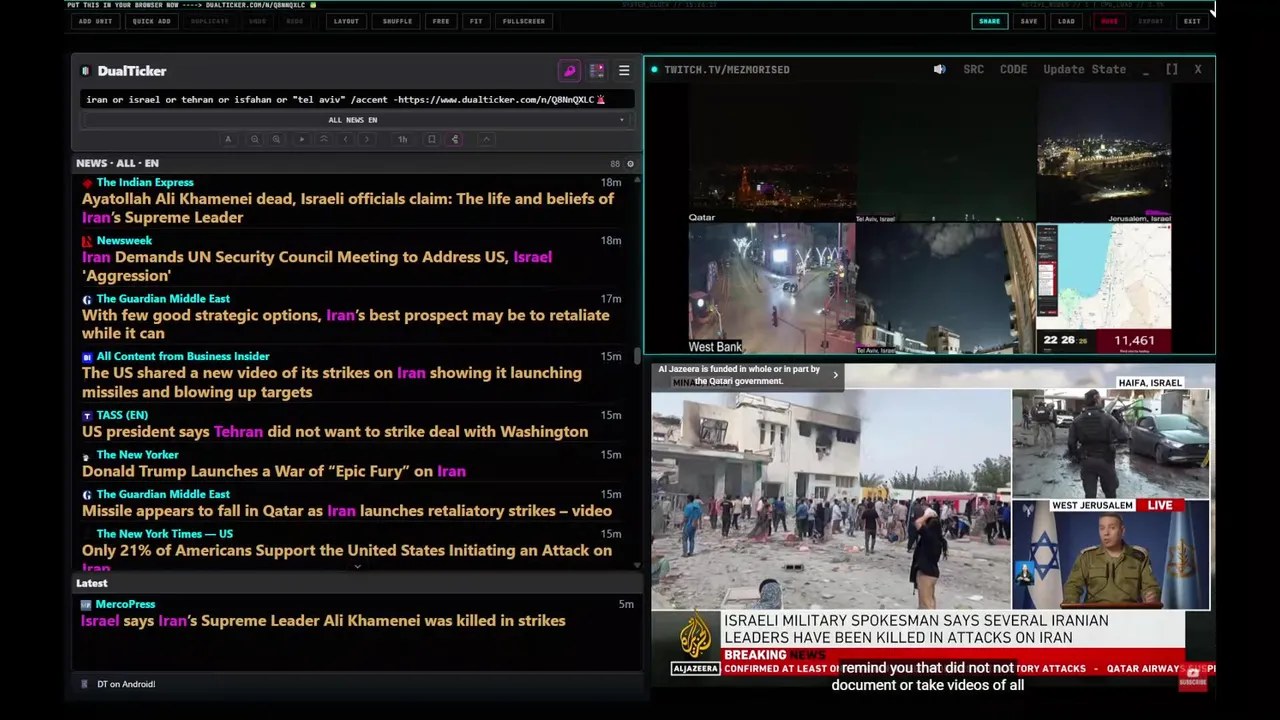Click DT on Android! link
This screenshot has width=1280, height=720.
(x=126, y=684)
